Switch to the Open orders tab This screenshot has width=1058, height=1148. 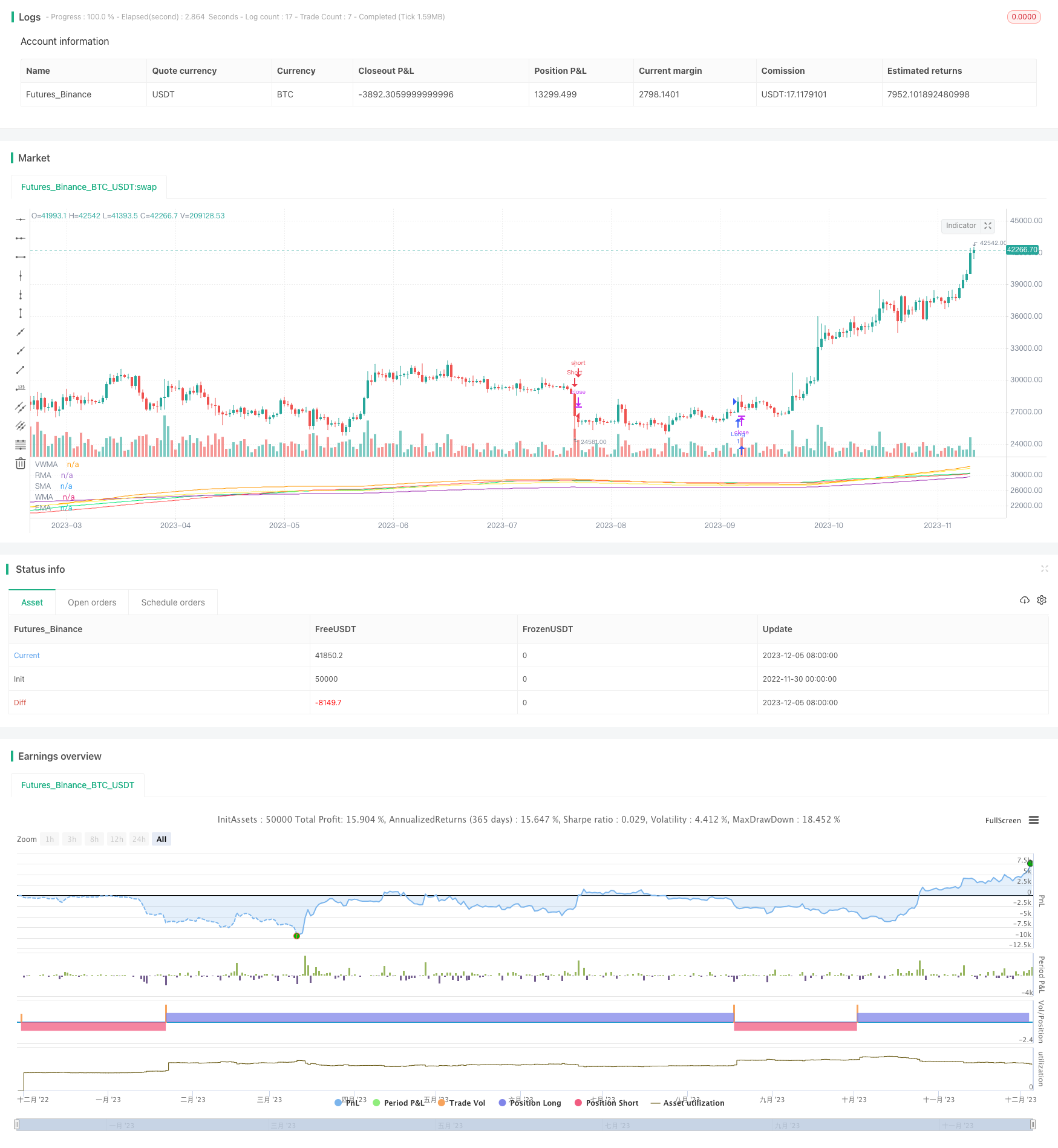92,602
